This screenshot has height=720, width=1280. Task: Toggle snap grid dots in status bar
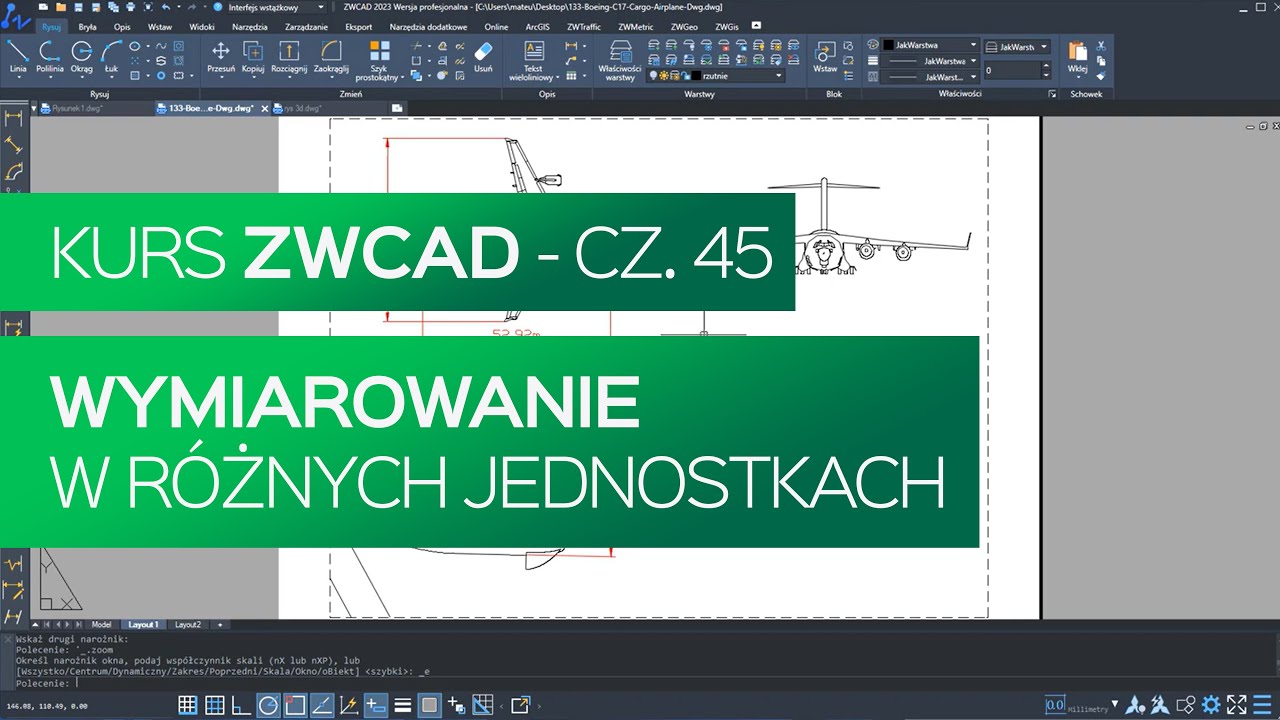188,705
